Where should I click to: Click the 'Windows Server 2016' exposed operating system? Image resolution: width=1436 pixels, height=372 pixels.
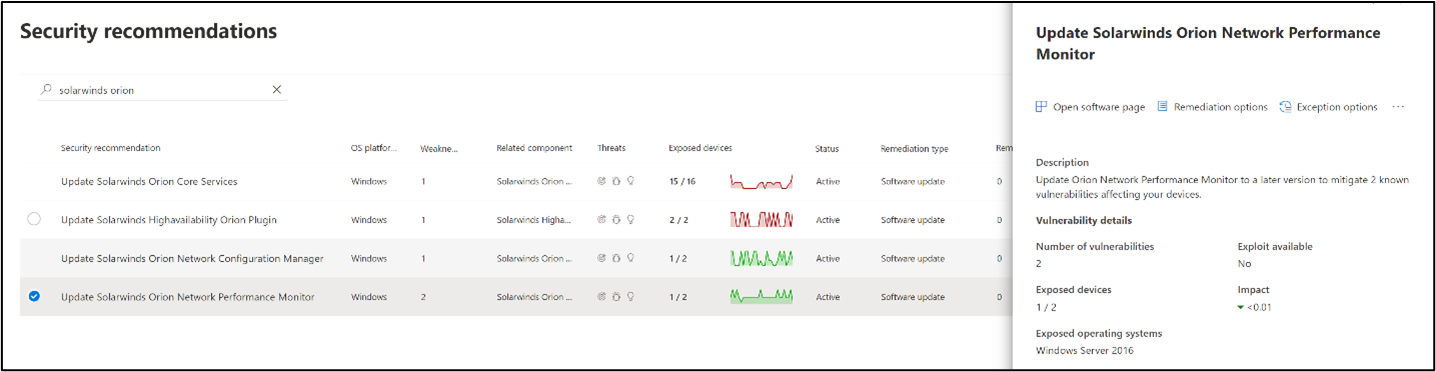[1084, 351]
